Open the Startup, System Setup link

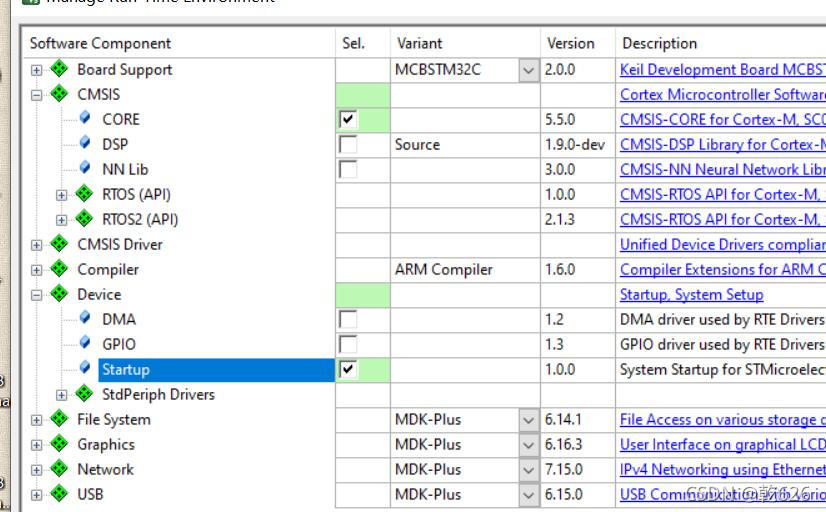691,295
